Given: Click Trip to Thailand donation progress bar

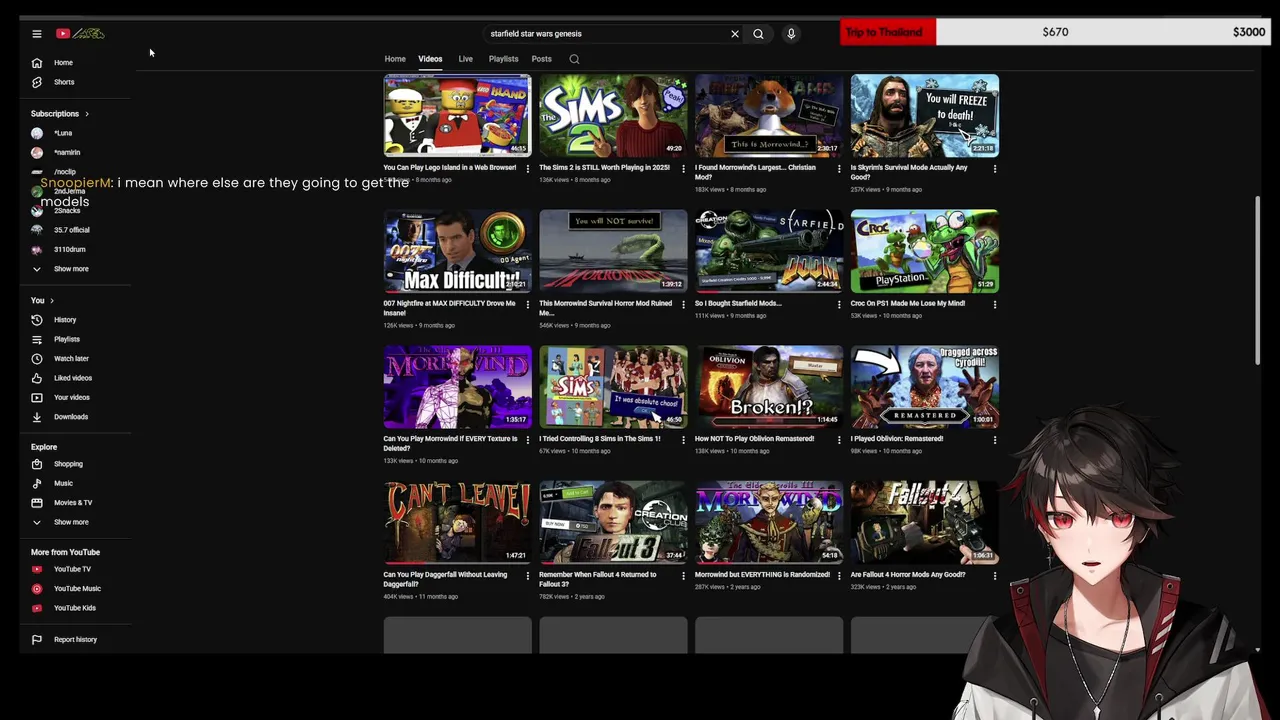Looking at the screenshot, I should click(1055, 32).
